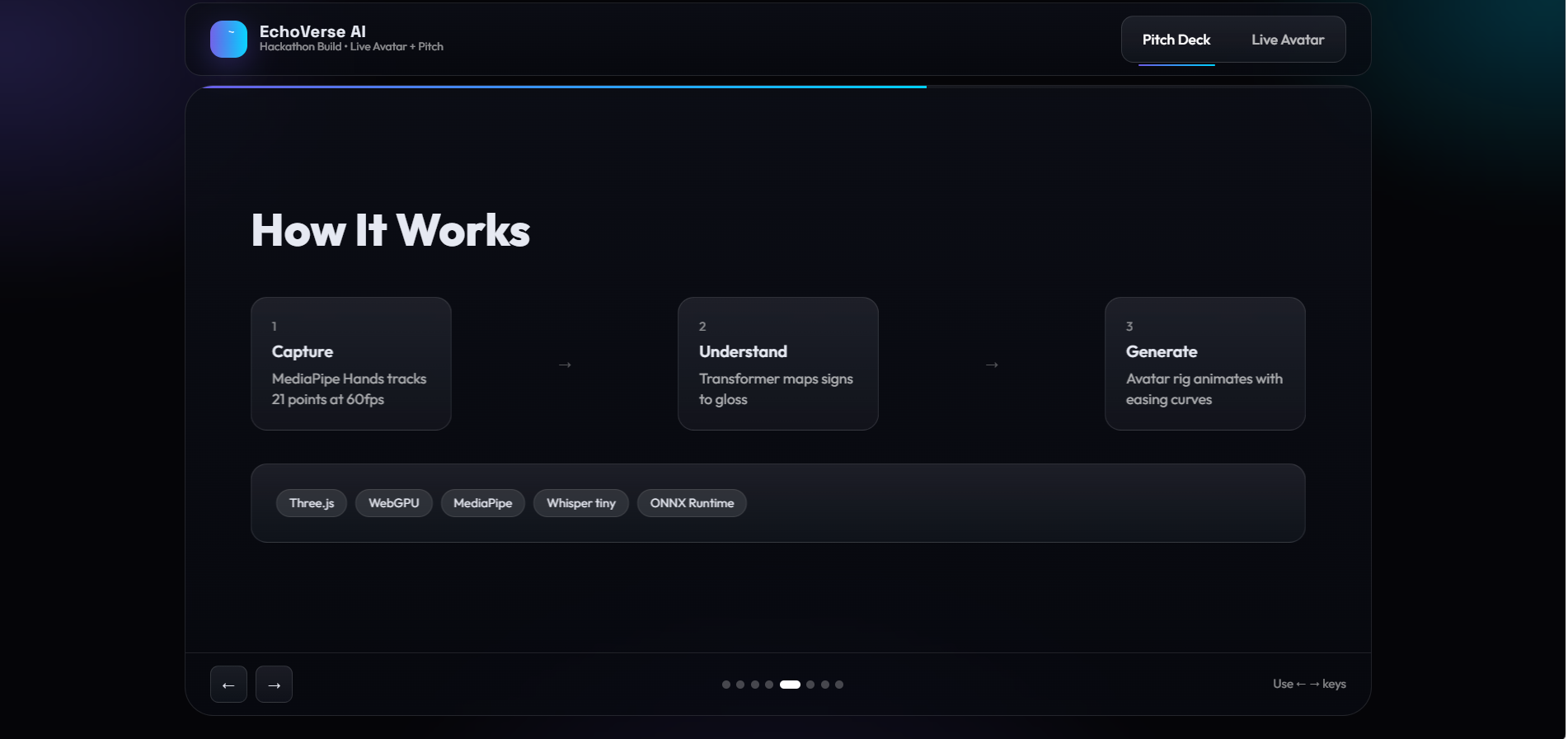Jump to the fourth slide dot
This screenshot has width=1568, height=739.
769,685
